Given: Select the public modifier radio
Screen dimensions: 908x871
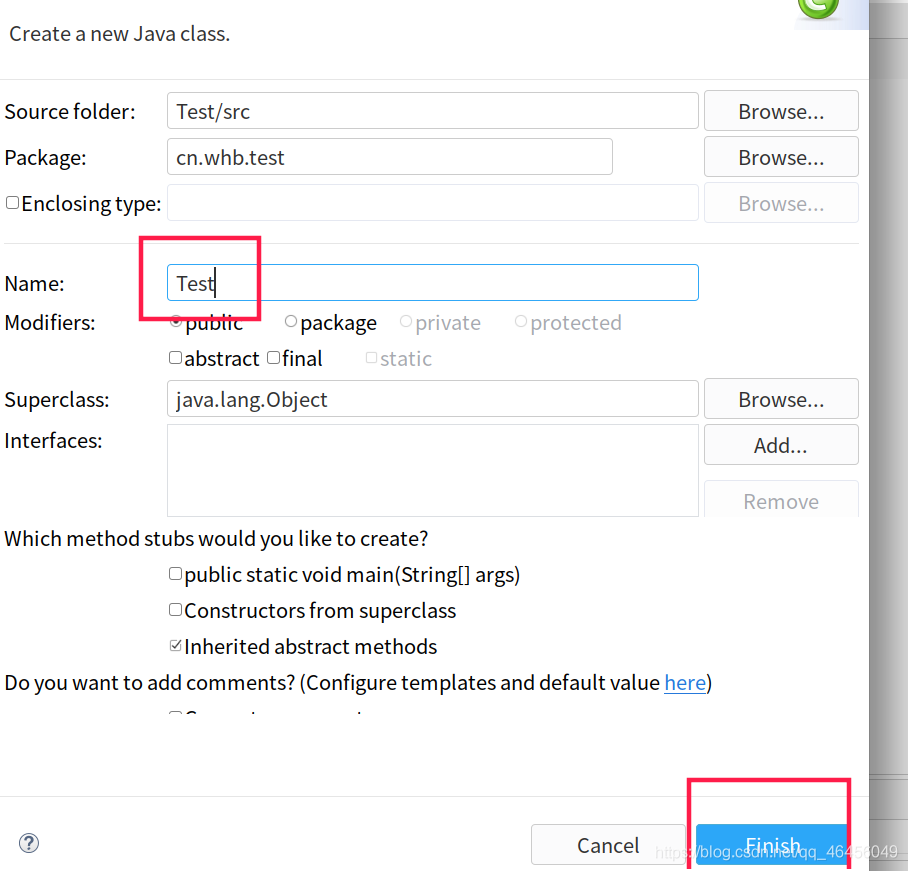Looking at the screenshot, I should (x=175, y=321).
